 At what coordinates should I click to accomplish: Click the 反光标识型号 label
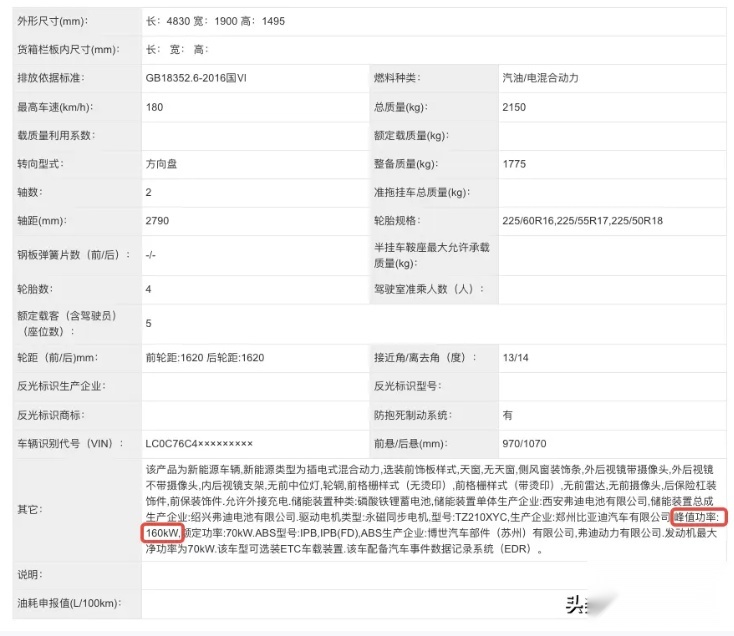[x=407, y=387]
